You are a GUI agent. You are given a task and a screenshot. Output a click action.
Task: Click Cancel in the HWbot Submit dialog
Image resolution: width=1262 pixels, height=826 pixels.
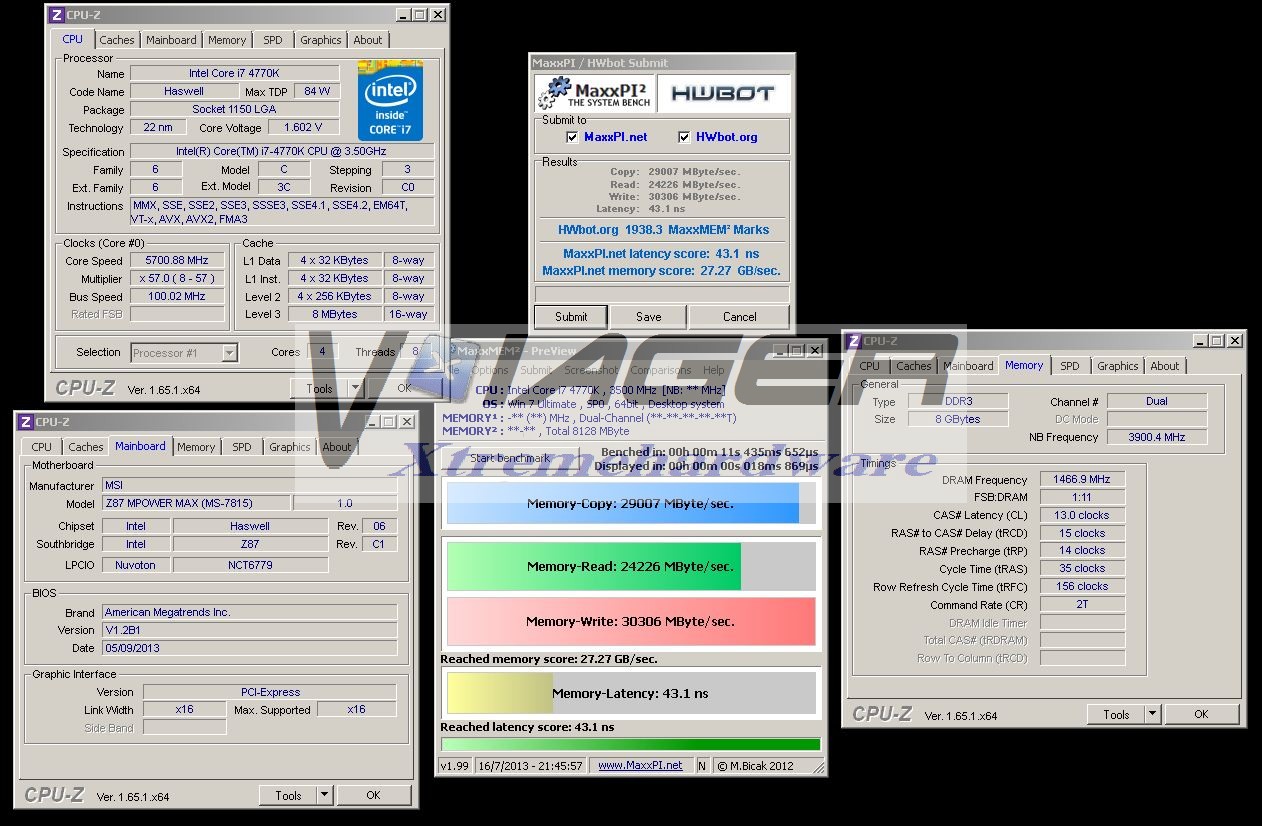[739, 317]
